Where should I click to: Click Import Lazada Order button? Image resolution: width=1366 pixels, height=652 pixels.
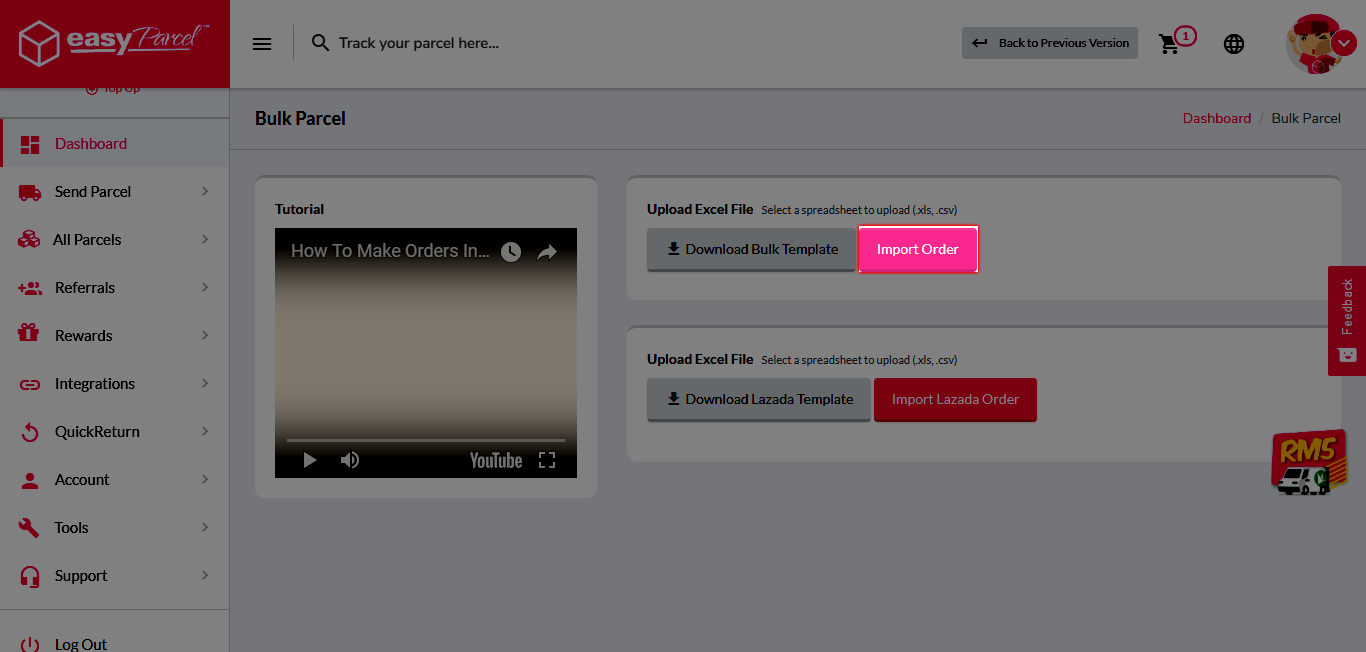point(955,400)
